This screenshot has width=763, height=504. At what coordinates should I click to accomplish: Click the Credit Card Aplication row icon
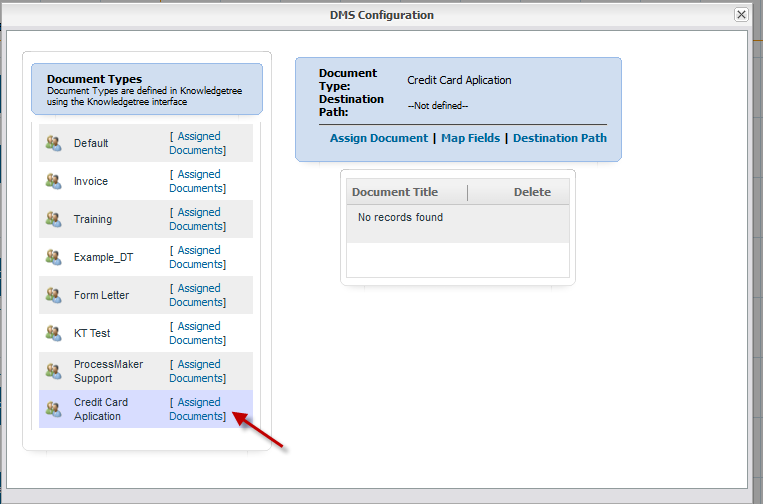click(x=54, y=409)
